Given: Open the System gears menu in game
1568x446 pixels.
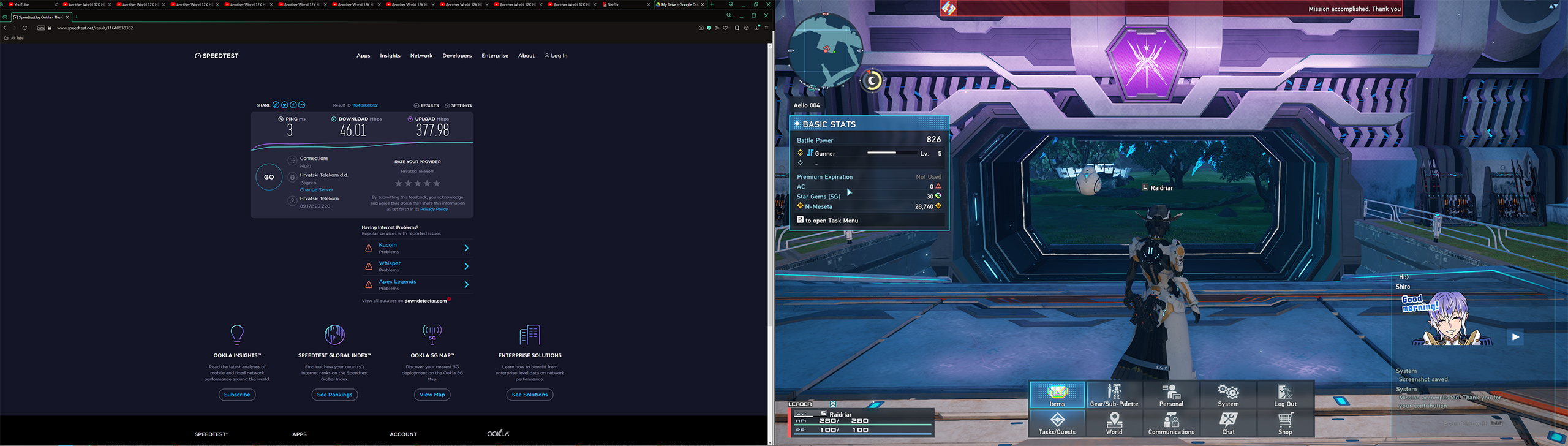Looking at the screenshot, I should [1228, 395].
